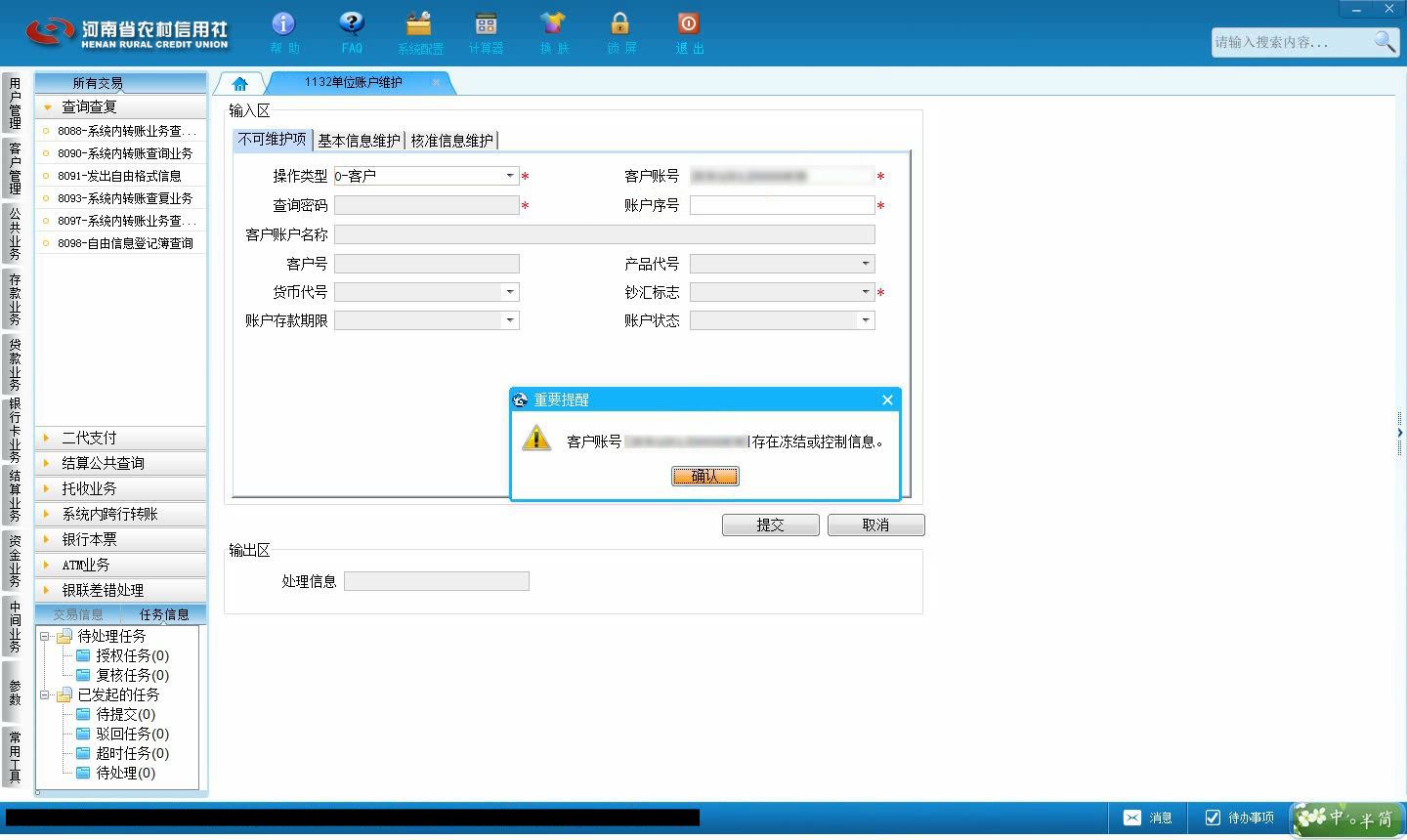Open 8091-发出自由格式信息
This screenshot has height=840, width=1407.
(x=121, y=176)
